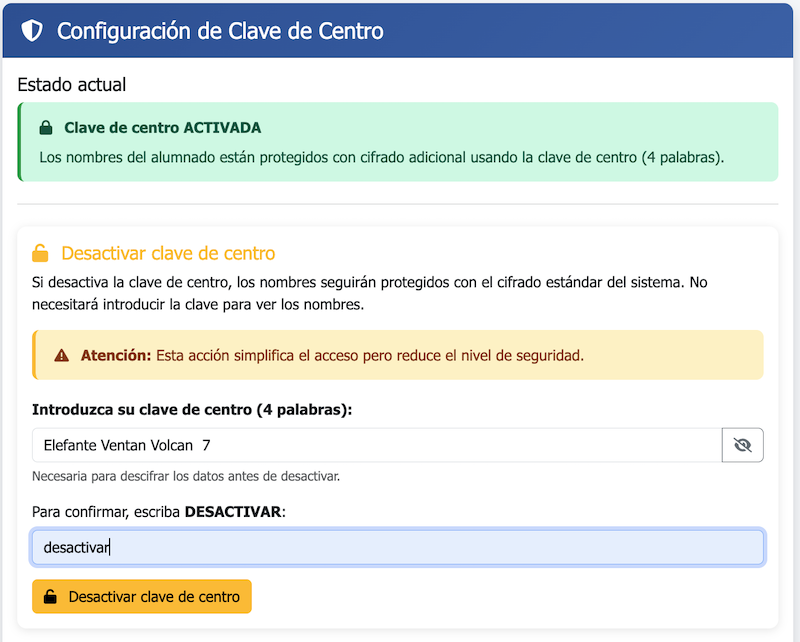Select the green ACTIVADA status banner
Screen dimensions: 800x642
(x=400, y=140)
